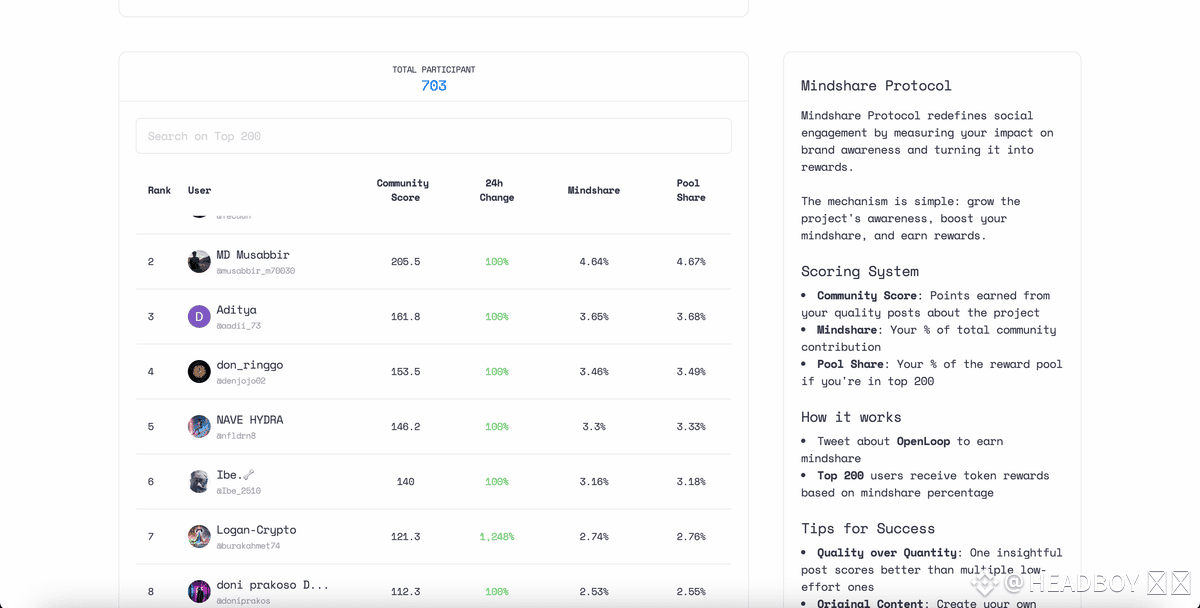The height and width of the screenshot is (608, 1200).
Task: Open don_ringgo's avatar
Action: pos(199,372)
